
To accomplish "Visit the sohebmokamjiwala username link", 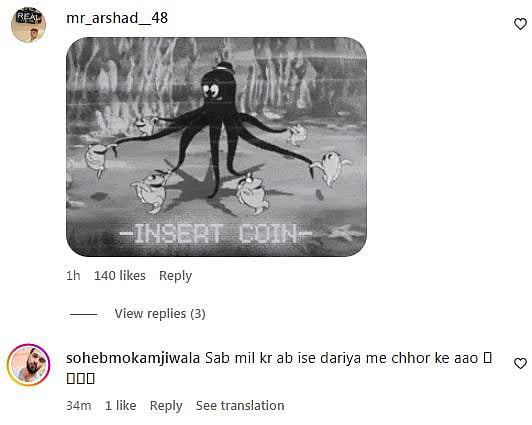I will click(x=133, y=358).
